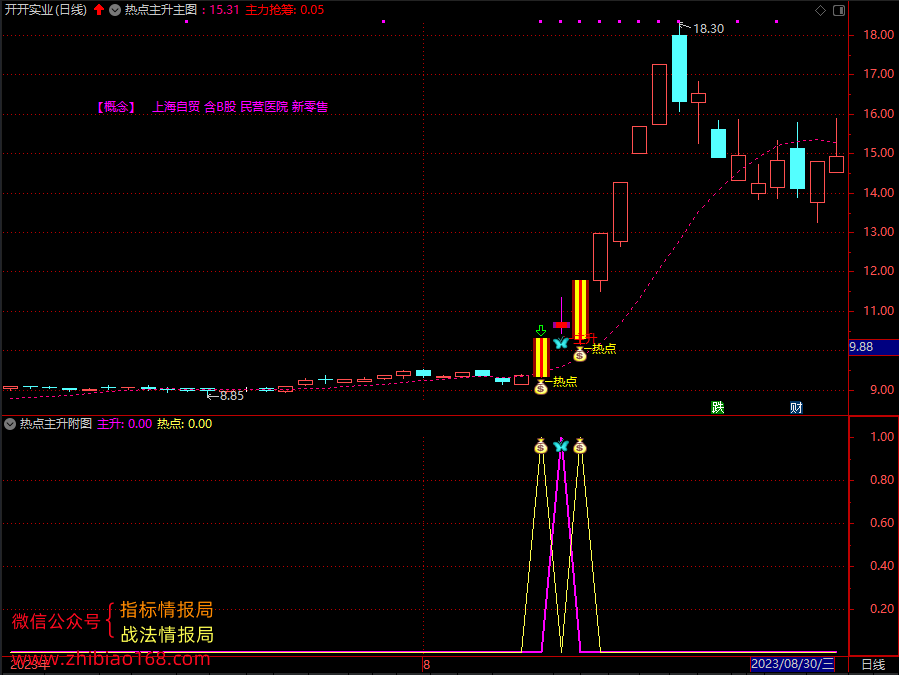Click the 主力抢筹: 0.05 value

point(284,10)
